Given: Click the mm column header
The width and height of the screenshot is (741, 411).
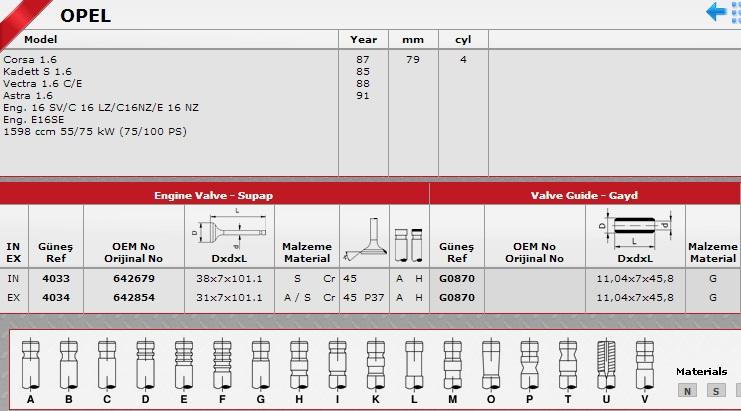Looking at the screenshot, I should (413, 40).
